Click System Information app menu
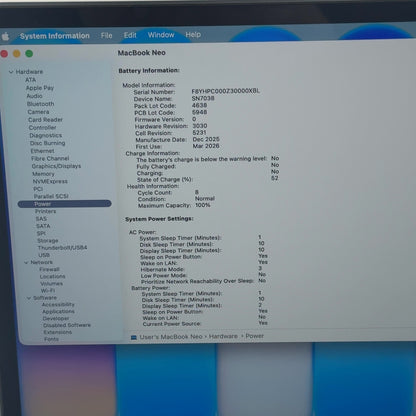 point(55,36)
